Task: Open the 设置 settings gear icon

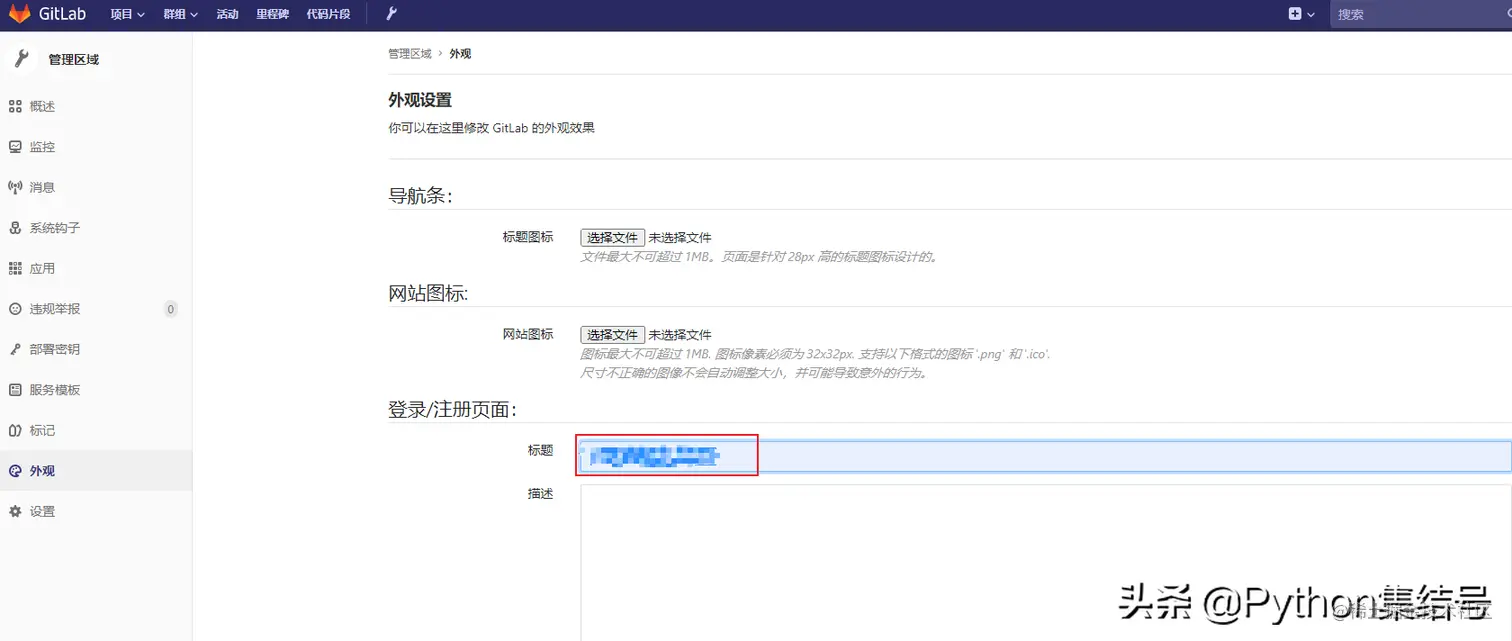Action: pyautogui.click(x=14, y=511)
